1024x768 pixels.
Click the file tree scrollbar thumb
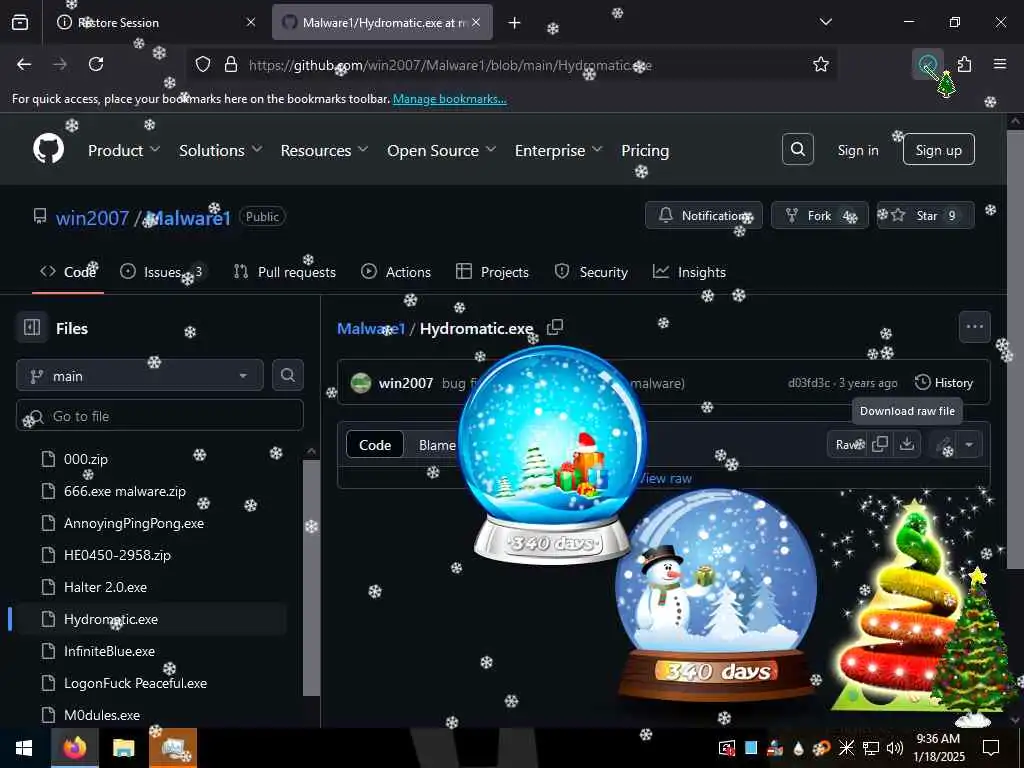[312, 577]
